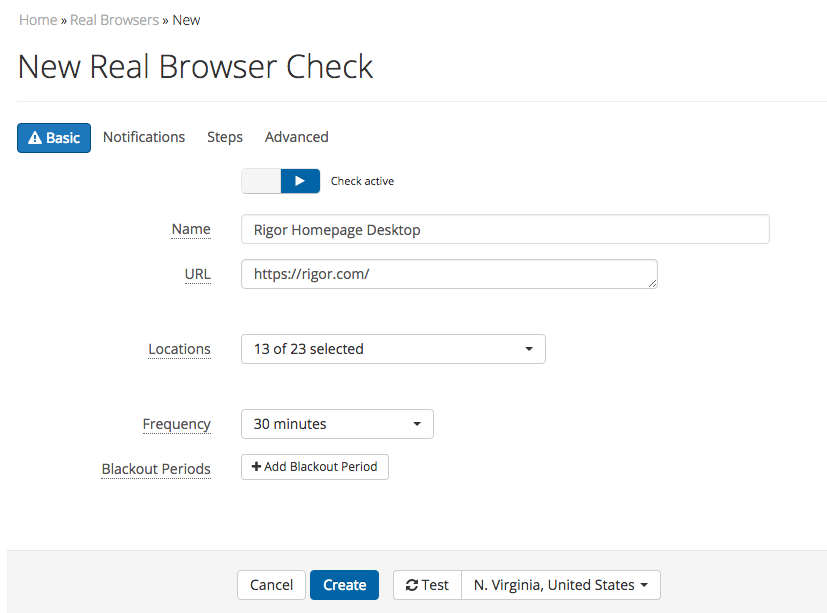Cancel the new check form
Screen dimensions: 827x613
(x=271, y=585)
